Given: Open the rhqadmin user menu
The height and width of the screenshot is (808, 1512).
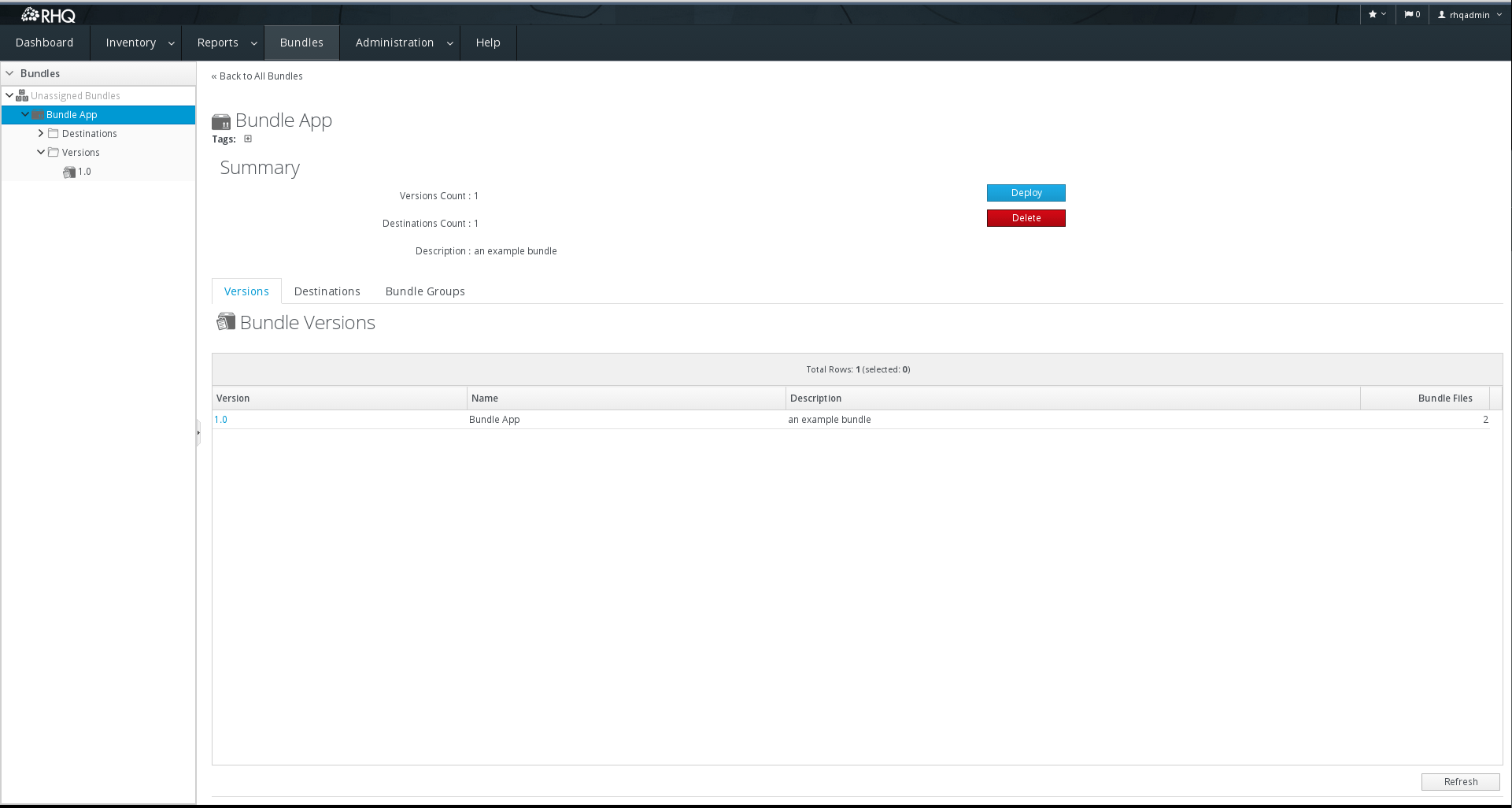Looking at the screenshot, I should tap(1469, 14).
